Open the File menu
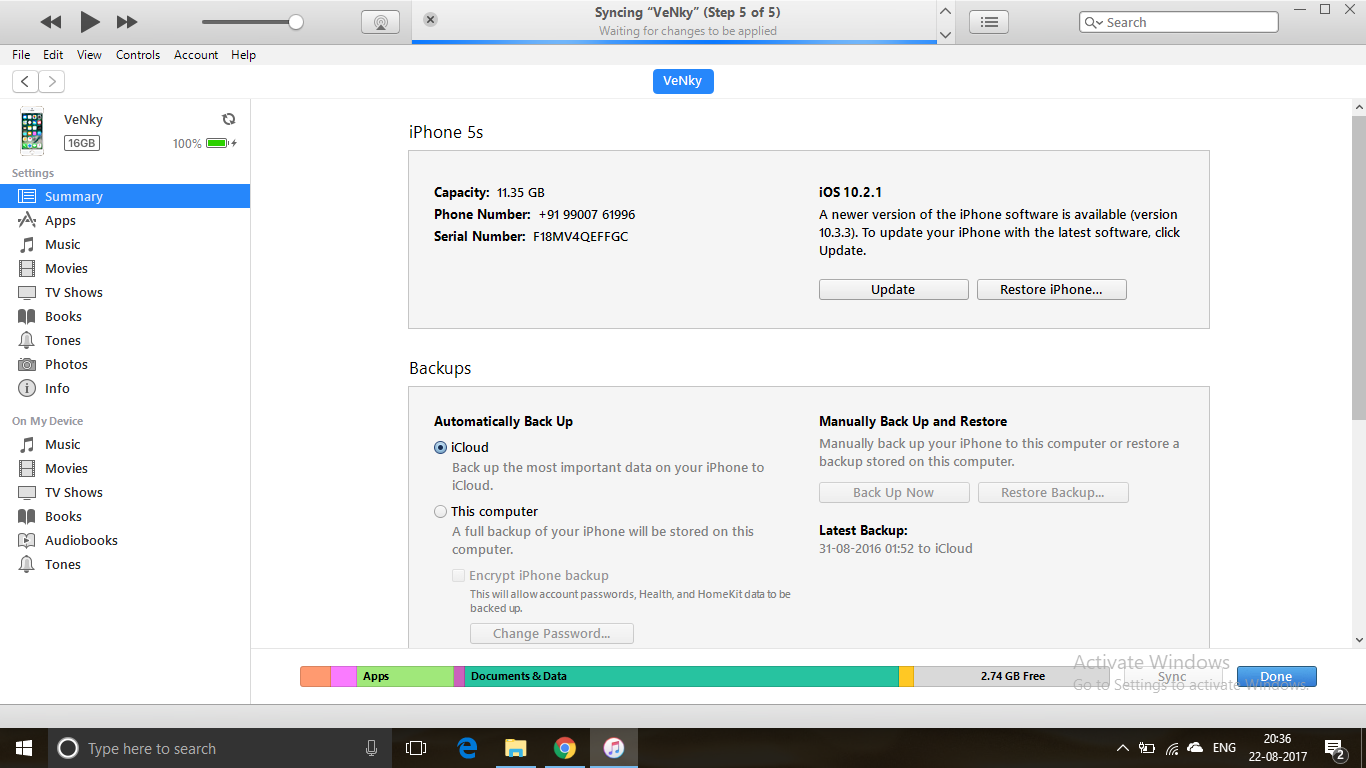The width and height of the screenshot is (1366, 768). tap(21, 55)
